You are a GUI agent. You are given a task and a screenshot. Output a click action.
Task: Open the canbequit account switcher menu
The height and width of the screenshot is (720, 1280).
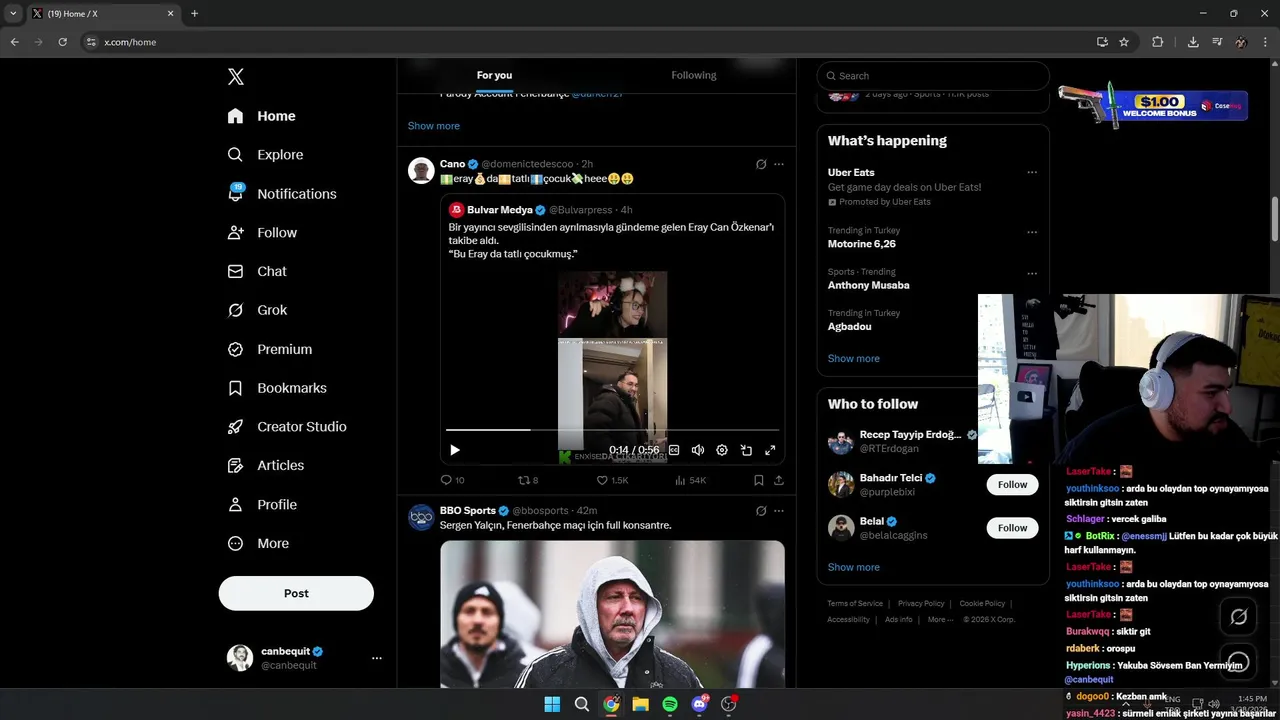tap(304, 658)
